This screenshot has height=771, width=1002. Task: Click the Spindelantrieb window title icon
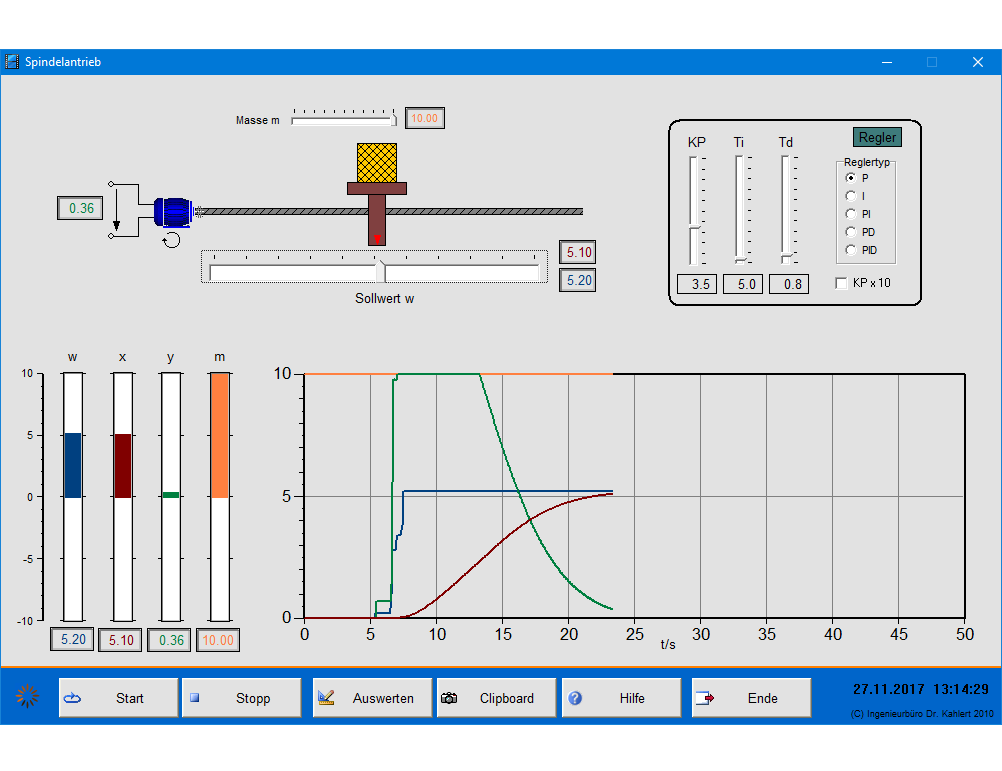12,62
